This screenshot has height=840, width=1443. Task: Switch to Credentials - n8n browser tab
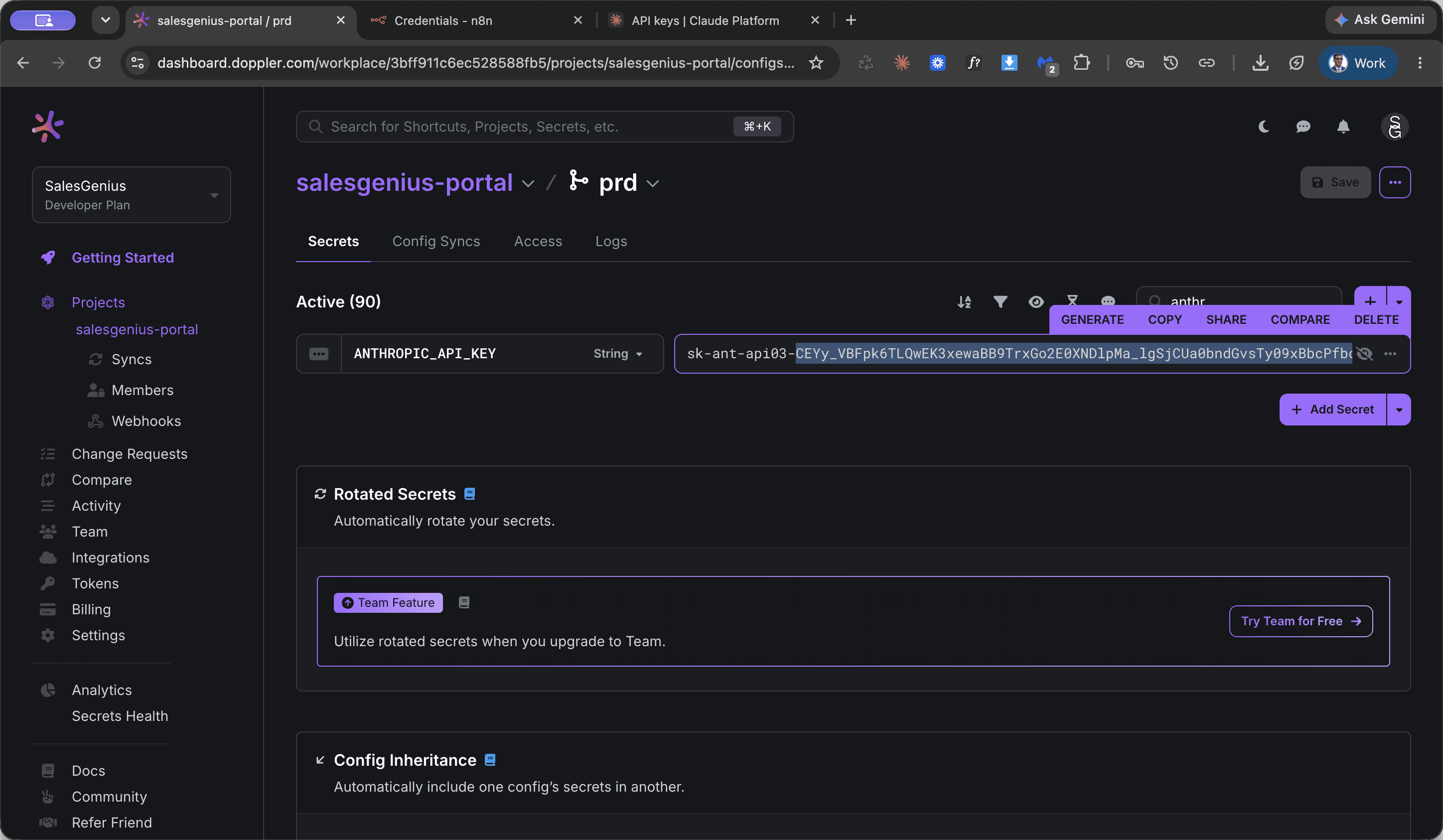pyautogui.click(x=475, y=20)
